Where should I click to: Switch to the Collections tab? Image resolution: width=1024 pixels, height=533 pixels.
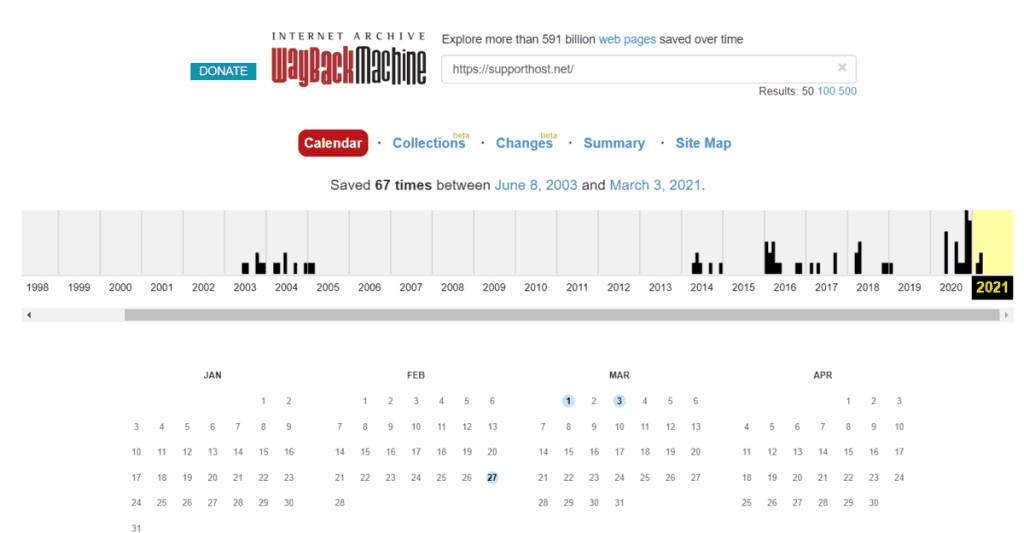[428, 143]
